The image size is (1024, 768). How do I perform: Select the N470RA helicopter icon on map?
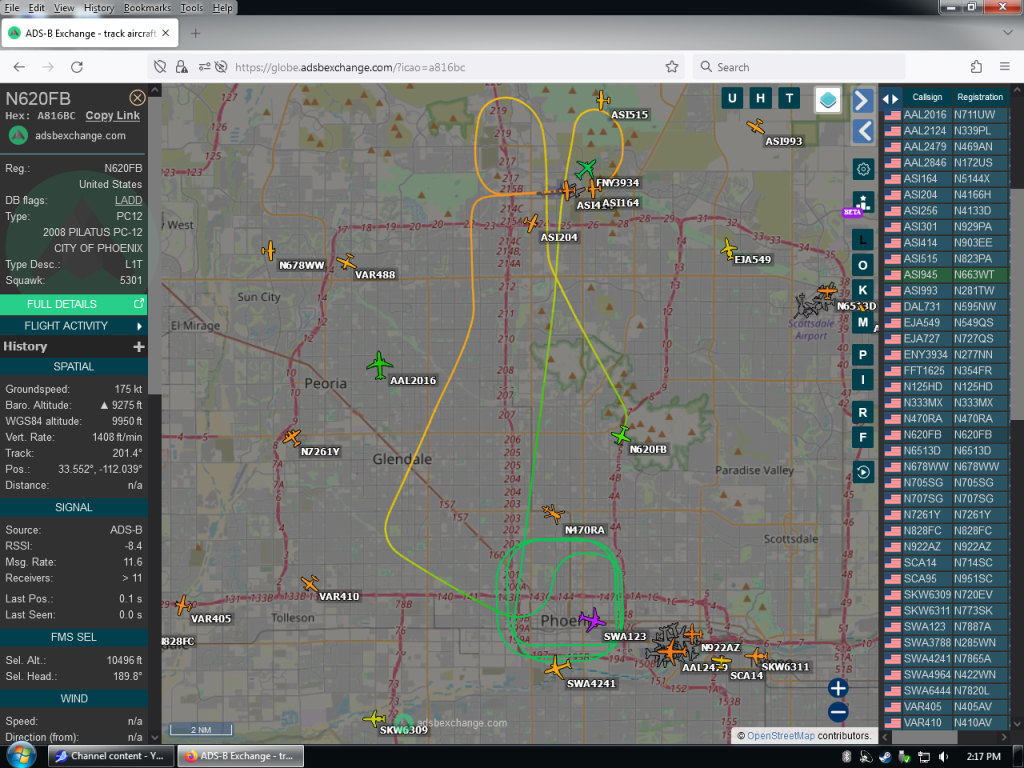[x=553, y=514]
